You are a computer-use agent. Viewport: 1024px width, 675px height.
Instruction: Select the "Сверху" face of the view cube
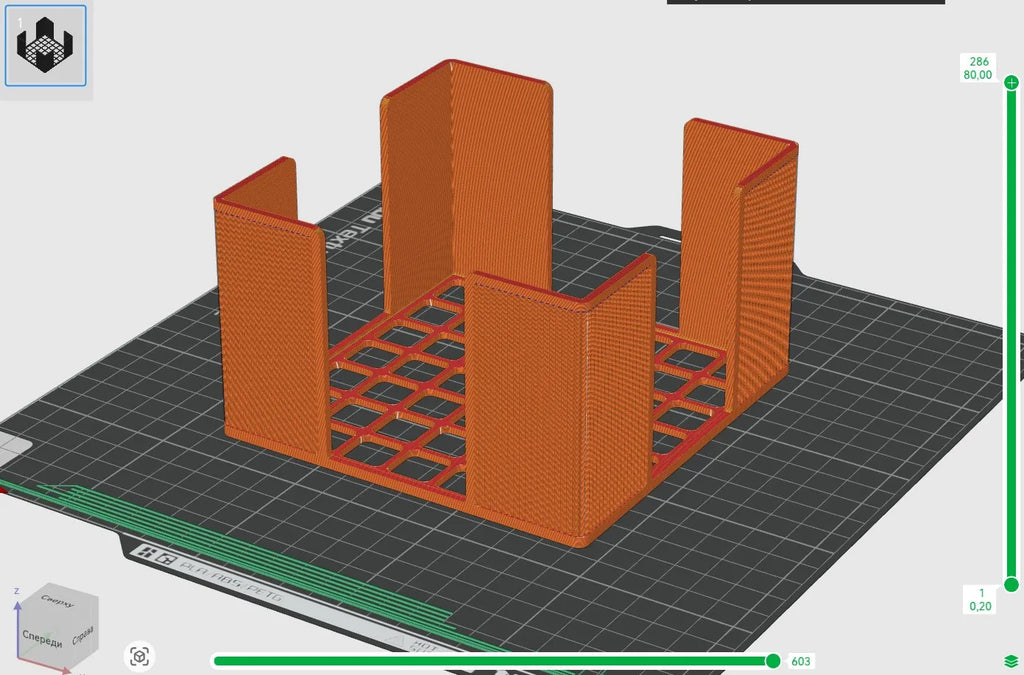(57, 601)
